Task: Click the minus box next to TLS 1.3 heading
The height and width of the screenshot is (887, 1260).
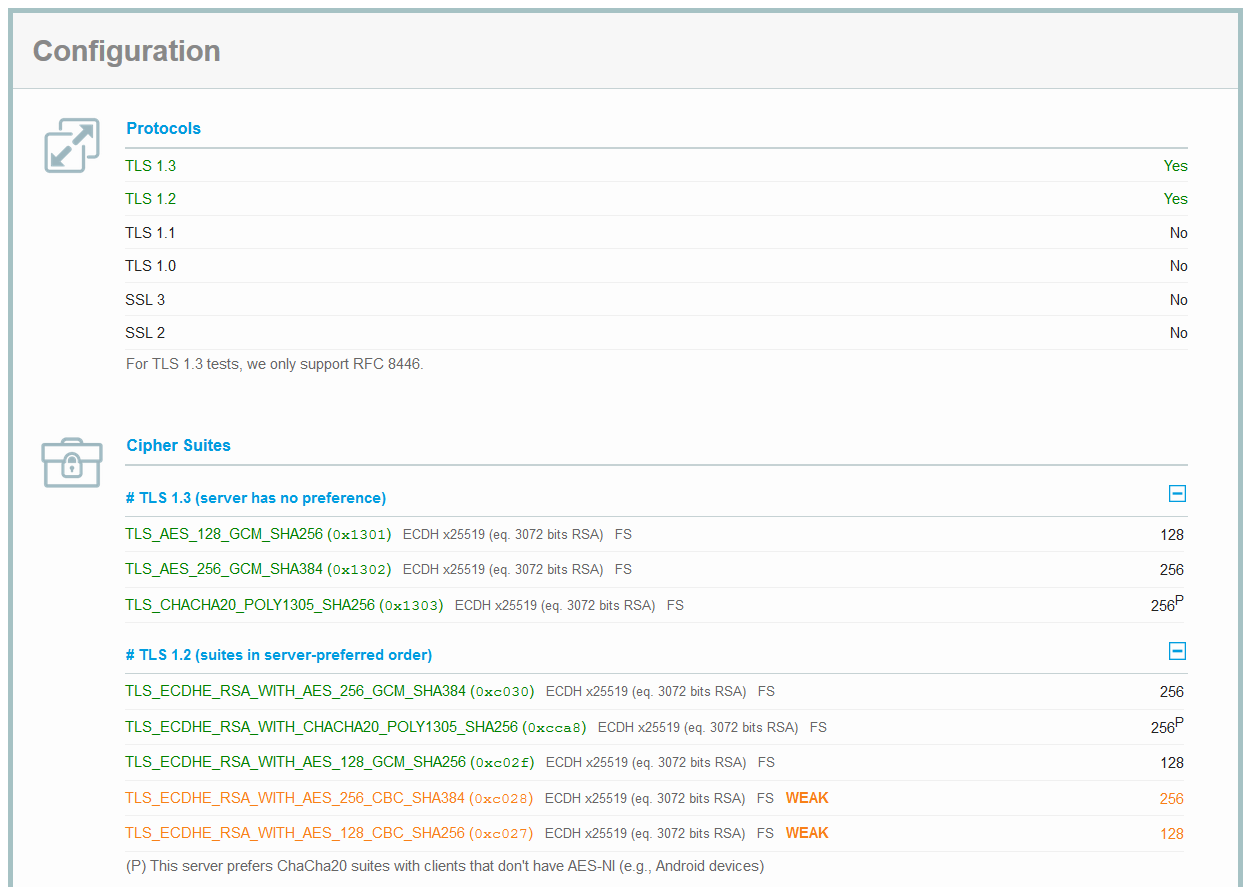Action: (1177, 493)
